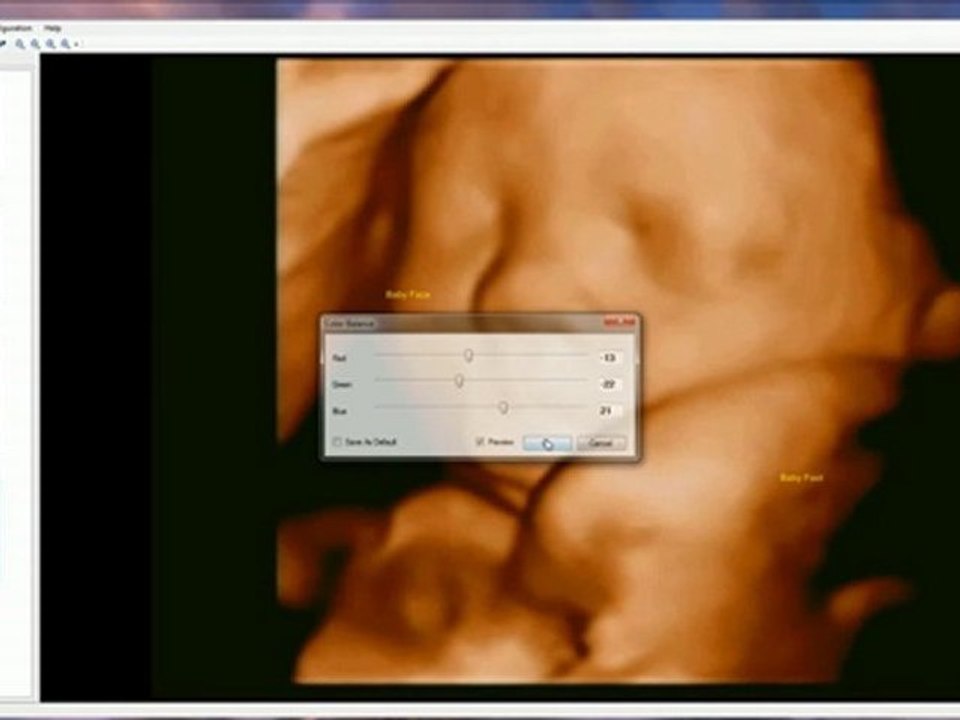Open the partly visible Configuration menu
Viewport: 960px width, 720px height.
coord(15,28)
